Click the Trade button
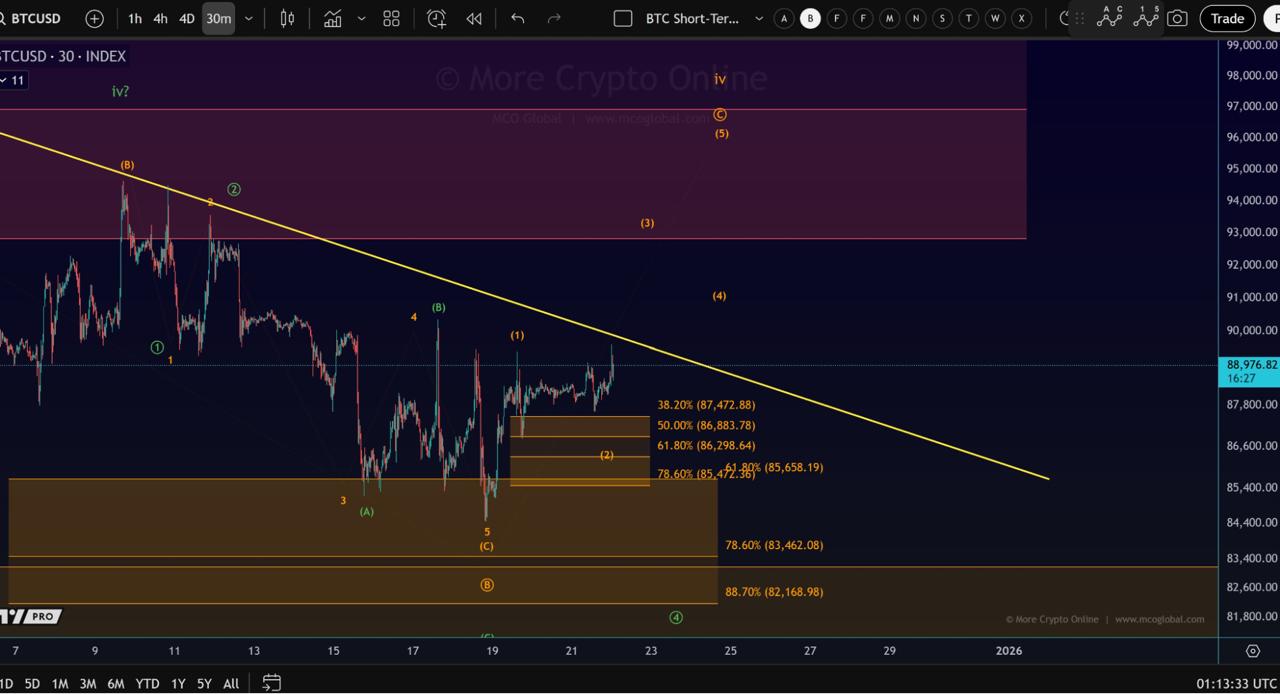The image size is (1280, 694). click(1227, 18)
